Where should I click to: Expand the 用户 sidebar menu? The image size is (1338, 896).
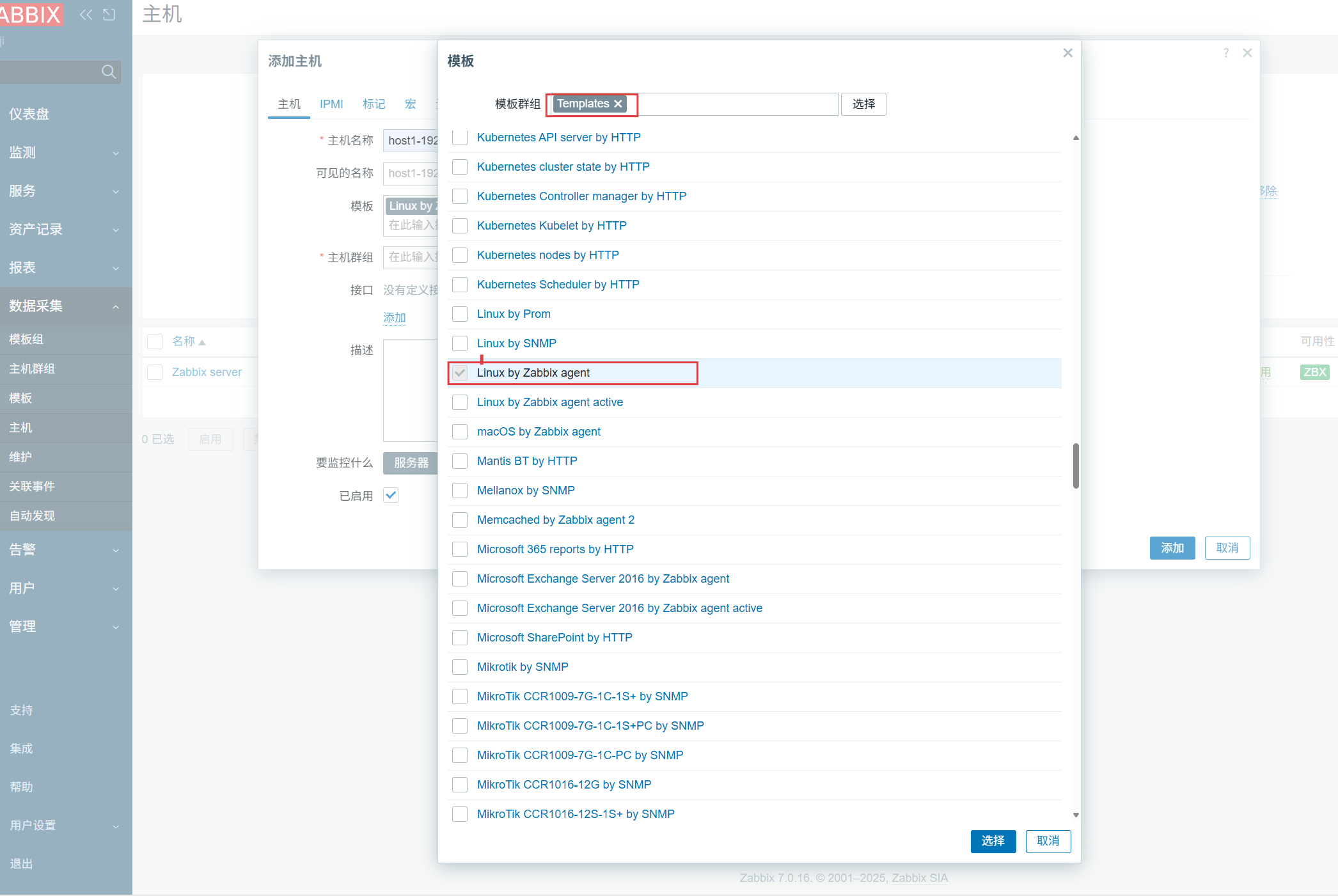pos(66,588)
